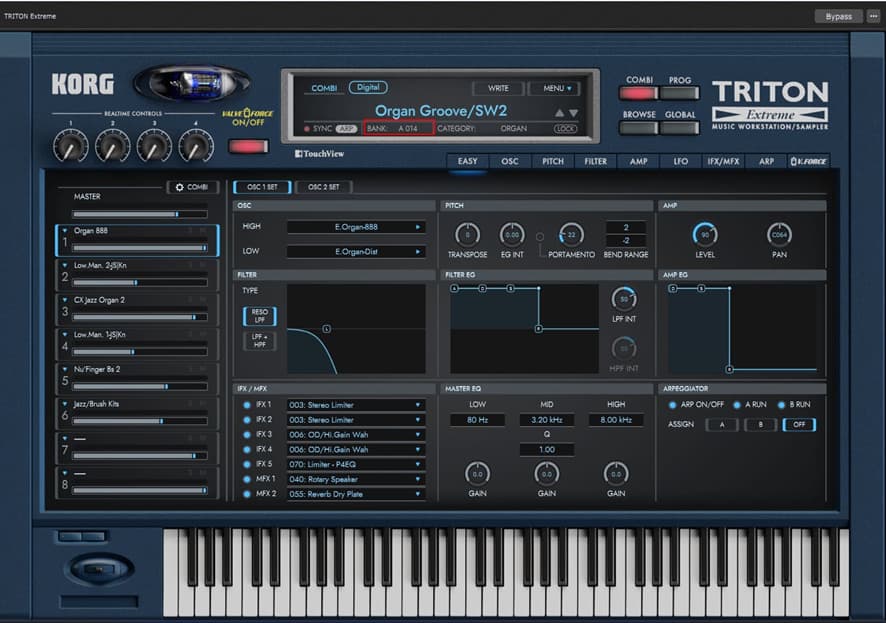Image resolution: width=886 pixels, height=623 pixels.
Task: Toggle the portamento enable circle
Action: [x=540, y=237]
